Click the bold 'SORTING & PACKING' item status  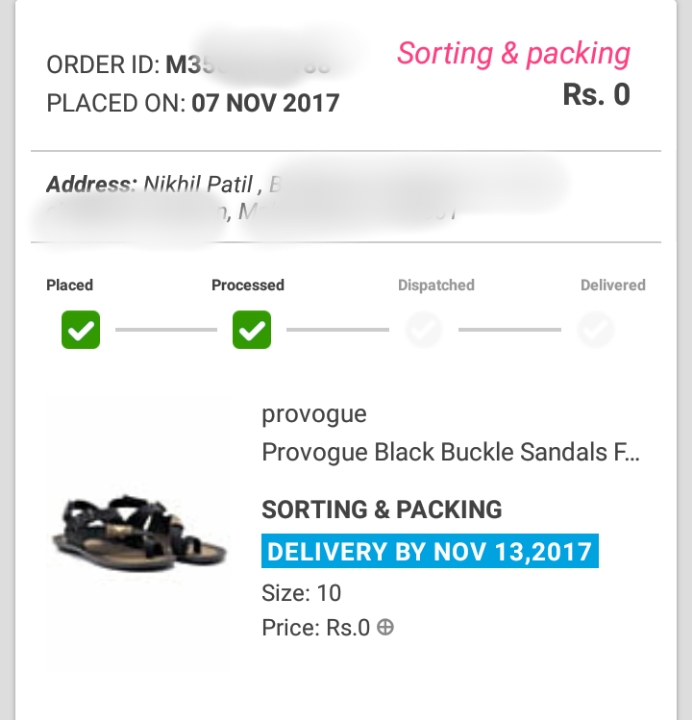coord(382,509)
